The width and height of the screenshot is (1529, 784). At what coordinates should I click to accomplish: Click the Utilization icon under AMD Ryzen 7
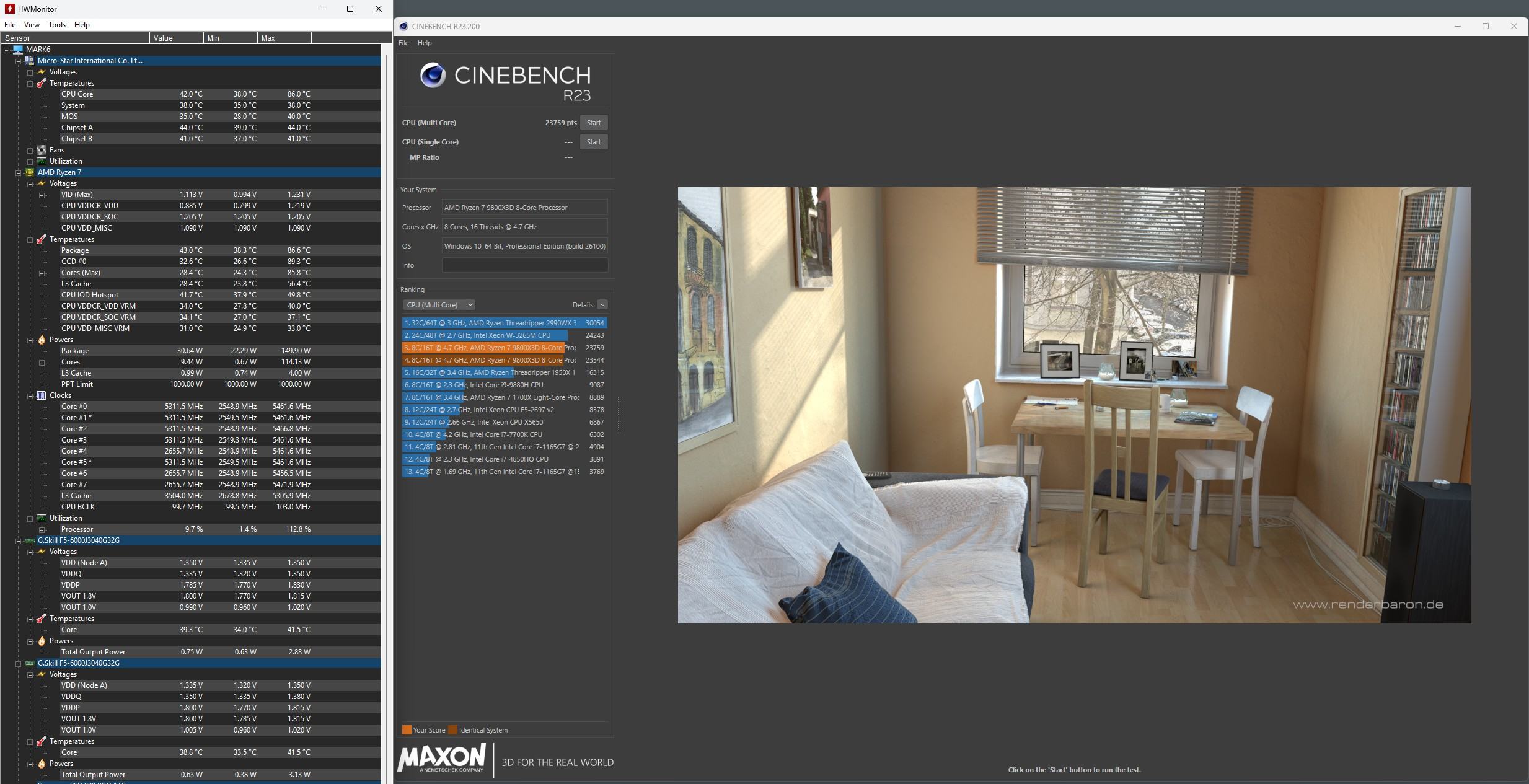[42, 518]
